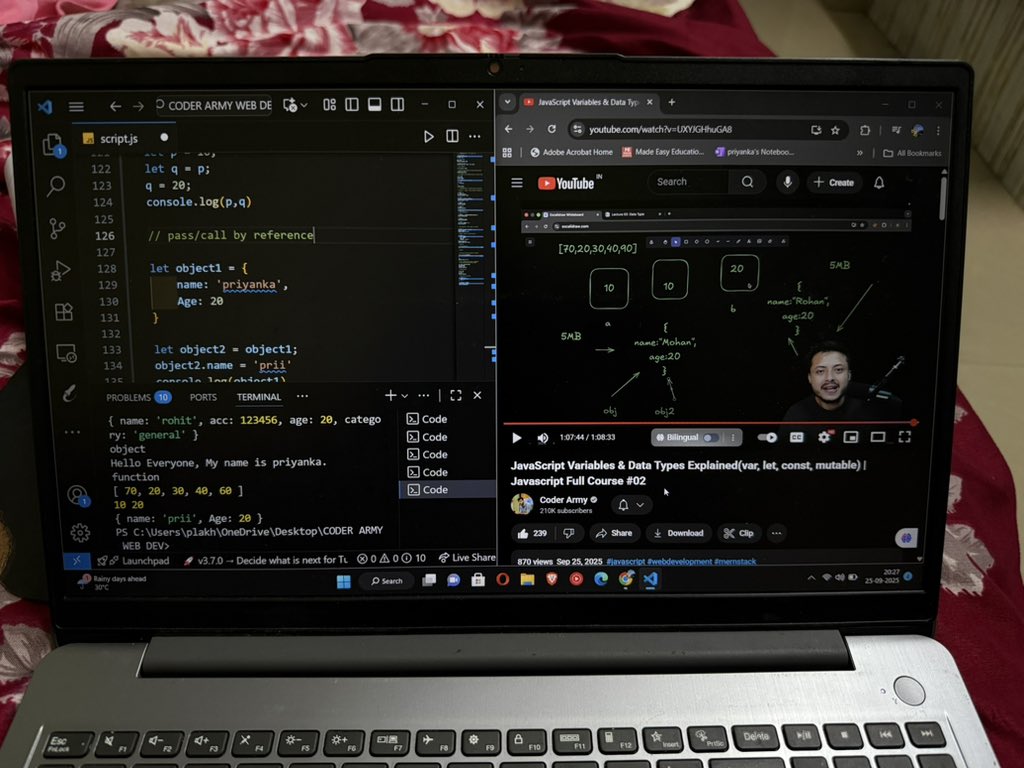Like the video with thumbs up

click(524, 533)
